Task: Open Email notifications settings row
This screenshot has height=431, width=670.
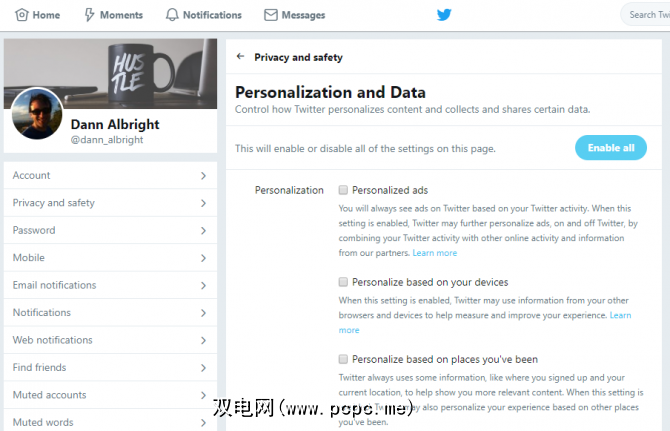Action: pyautogui.click(x=110, y=285)
